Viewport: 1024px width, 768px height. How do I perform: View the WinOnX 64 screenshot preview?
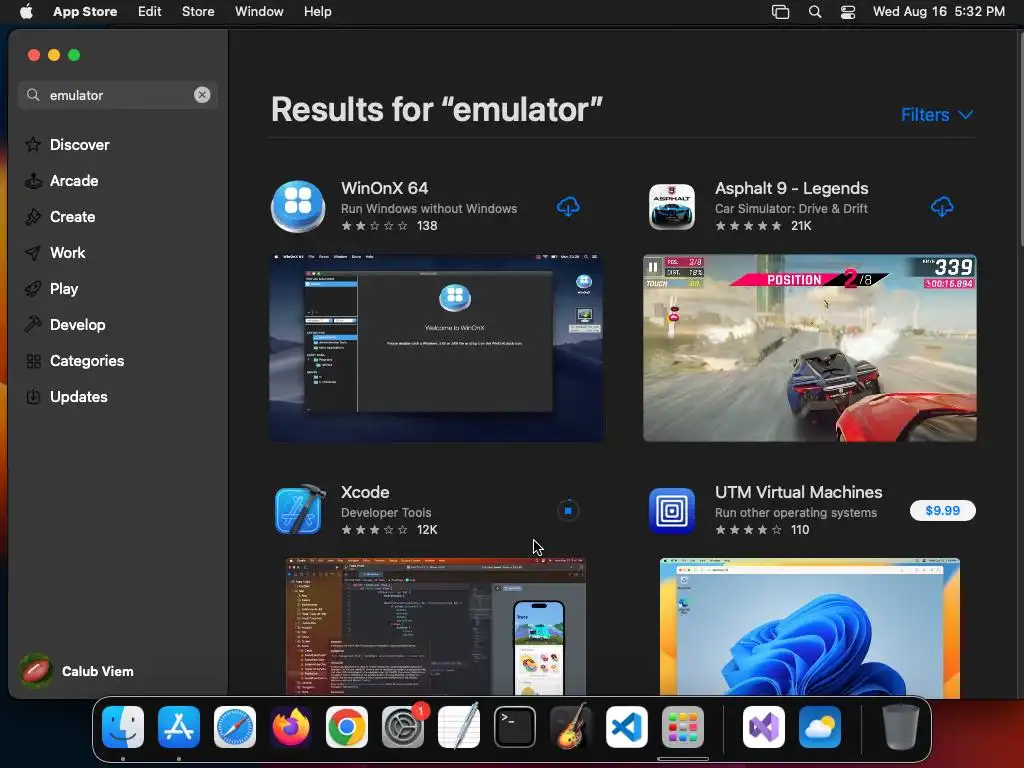(x=436, y=347)
